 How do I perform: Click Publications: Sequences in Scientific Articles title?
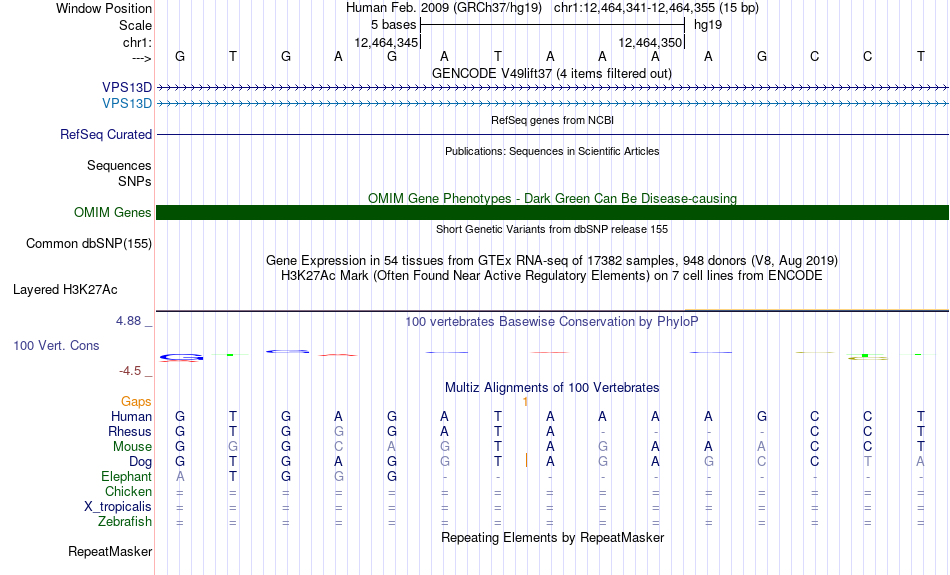click(x=552, y=151)
